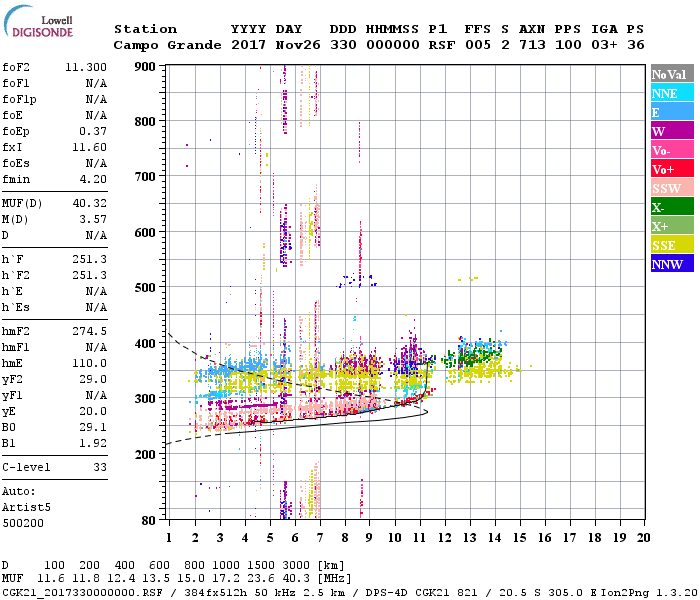
Task: Click the X+ light green legend swatch
Action: point(671,226)
